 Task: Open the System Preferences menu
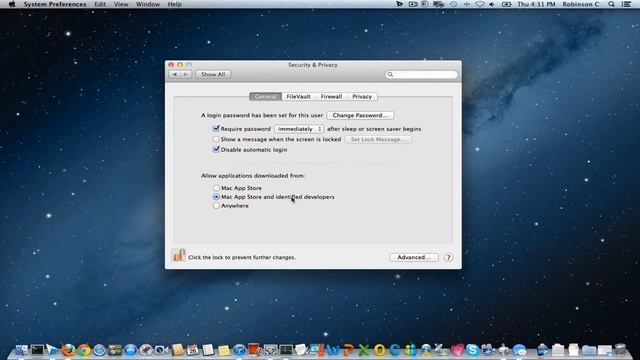tap(55, 4)
